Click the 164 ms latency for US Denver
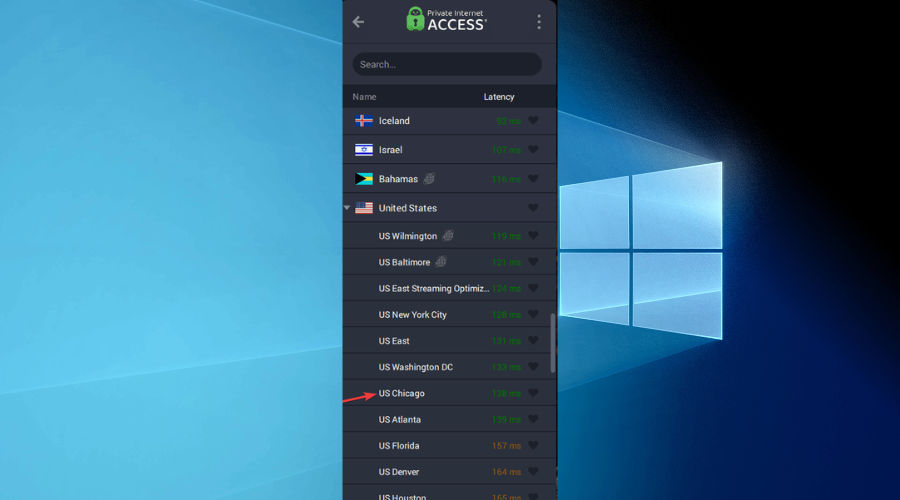The image size is (900, 500). pos(506,472)
